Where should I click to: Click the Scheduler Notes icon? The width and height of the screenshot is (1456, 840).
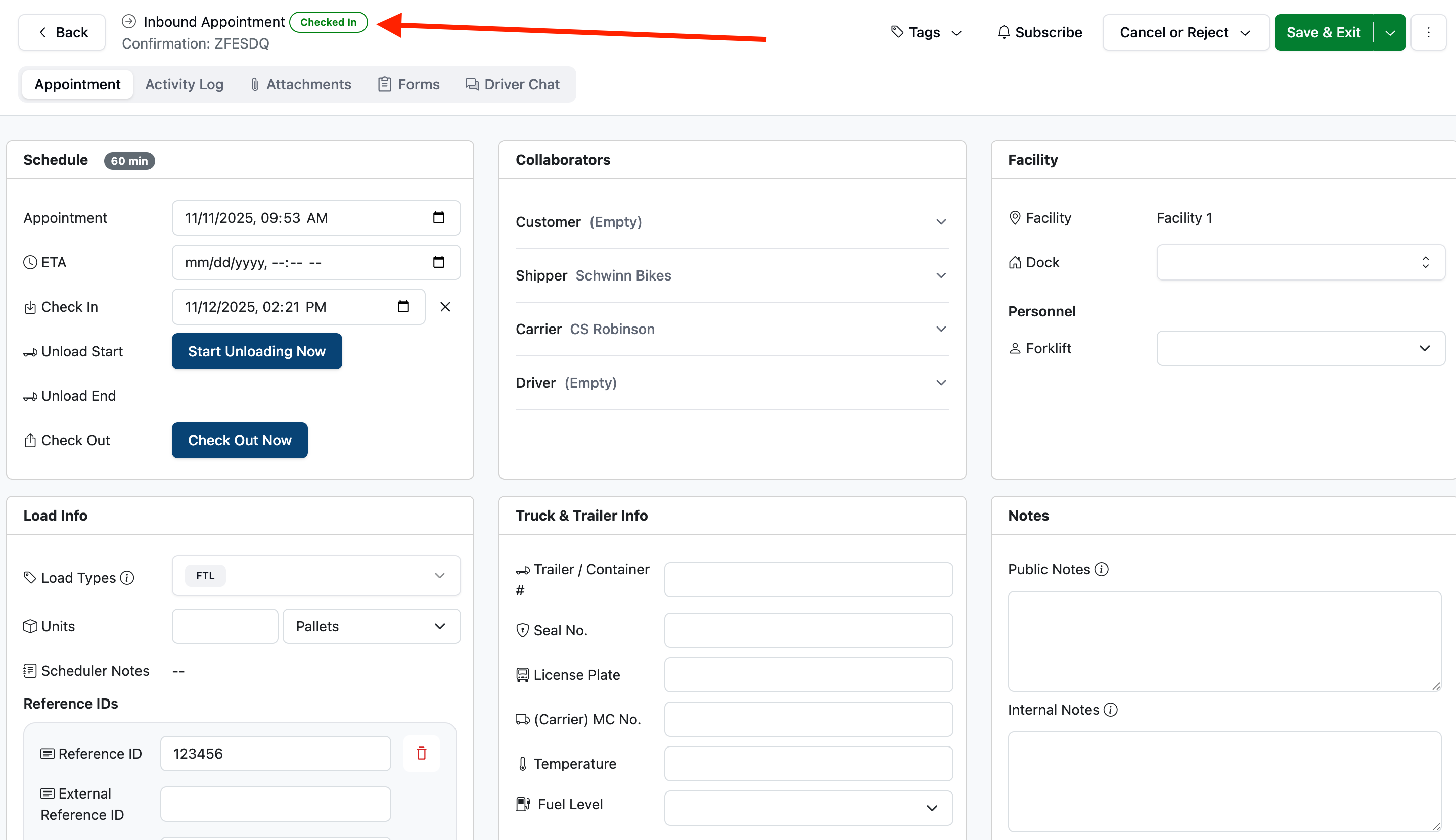pos(30,670)
